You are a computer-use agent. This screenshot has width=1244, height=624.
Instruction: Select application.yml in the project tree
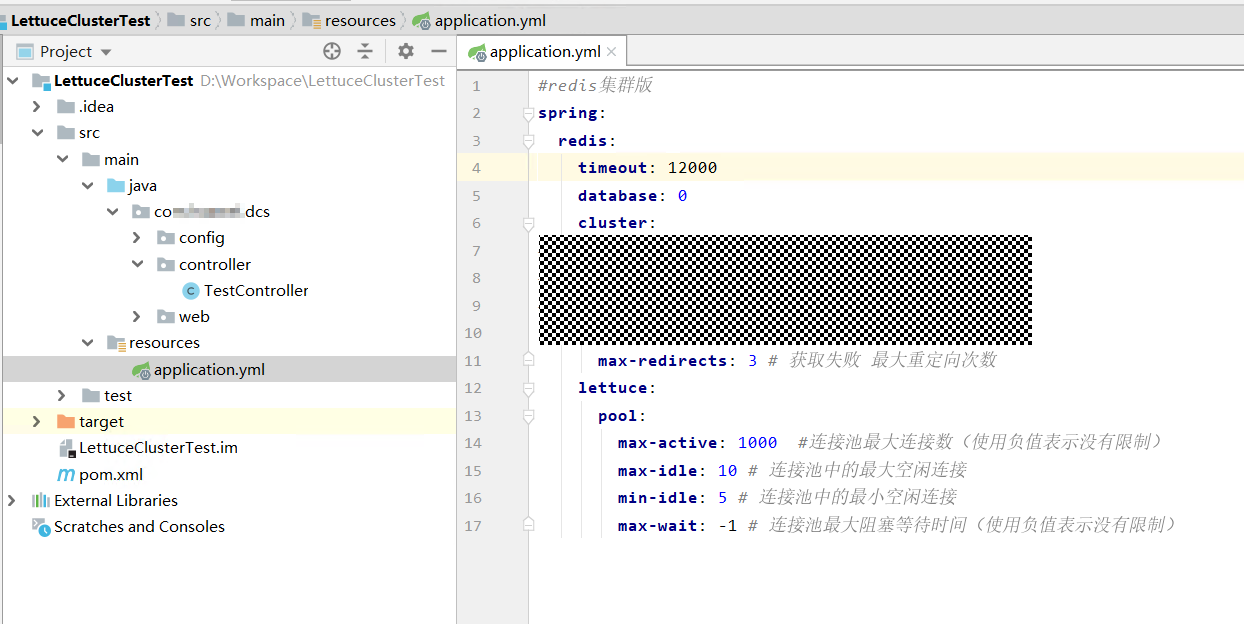(x=208, y=370)
